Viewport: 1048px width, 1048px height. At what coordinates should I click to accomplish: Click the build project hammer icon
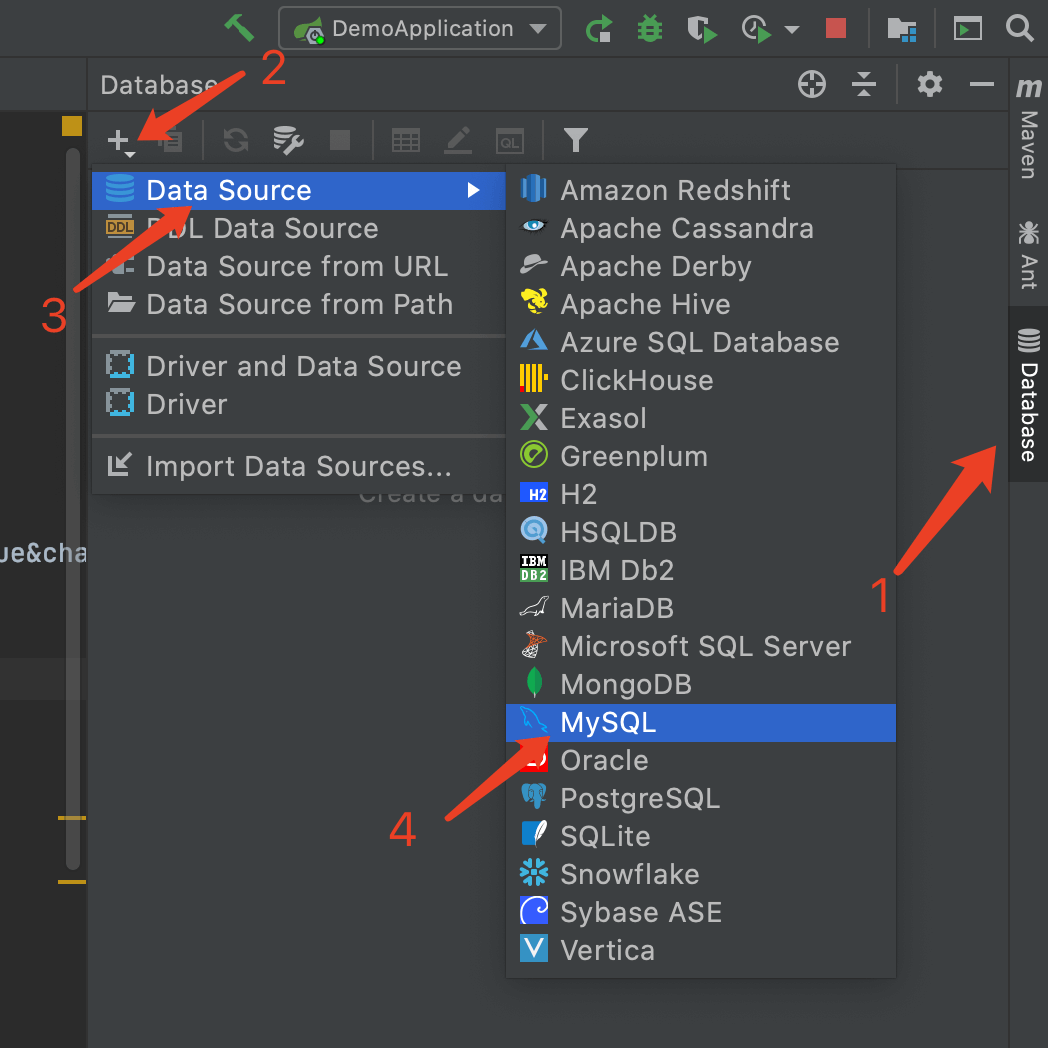pos(238,27)
